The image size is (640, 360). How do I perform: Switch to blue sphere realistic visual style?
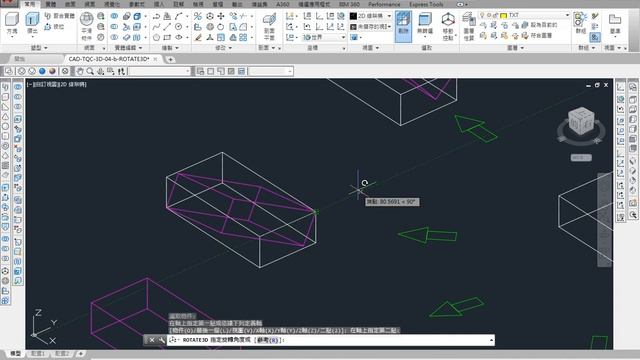[42, 71]
